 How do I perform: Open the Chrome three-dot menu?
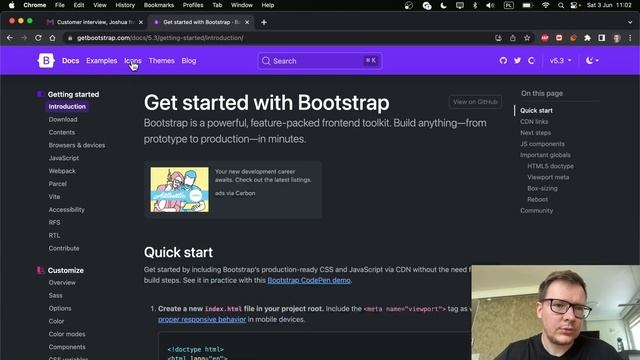pyautogui.click(x=630, y=38)
